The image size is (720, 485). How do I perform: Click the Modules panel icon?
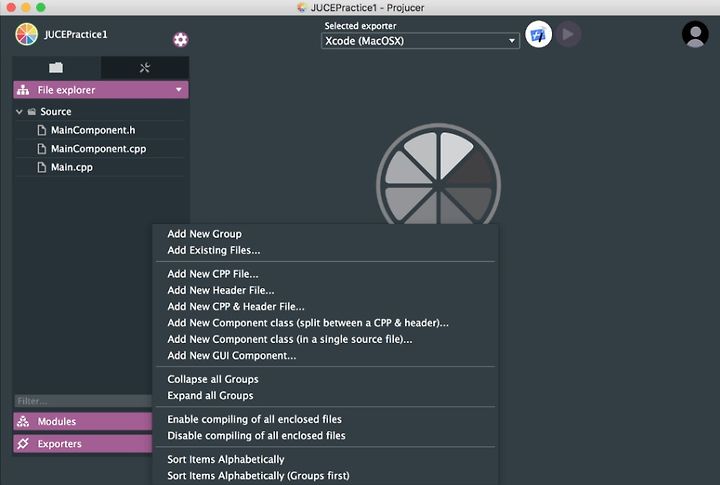pos(23,421)
